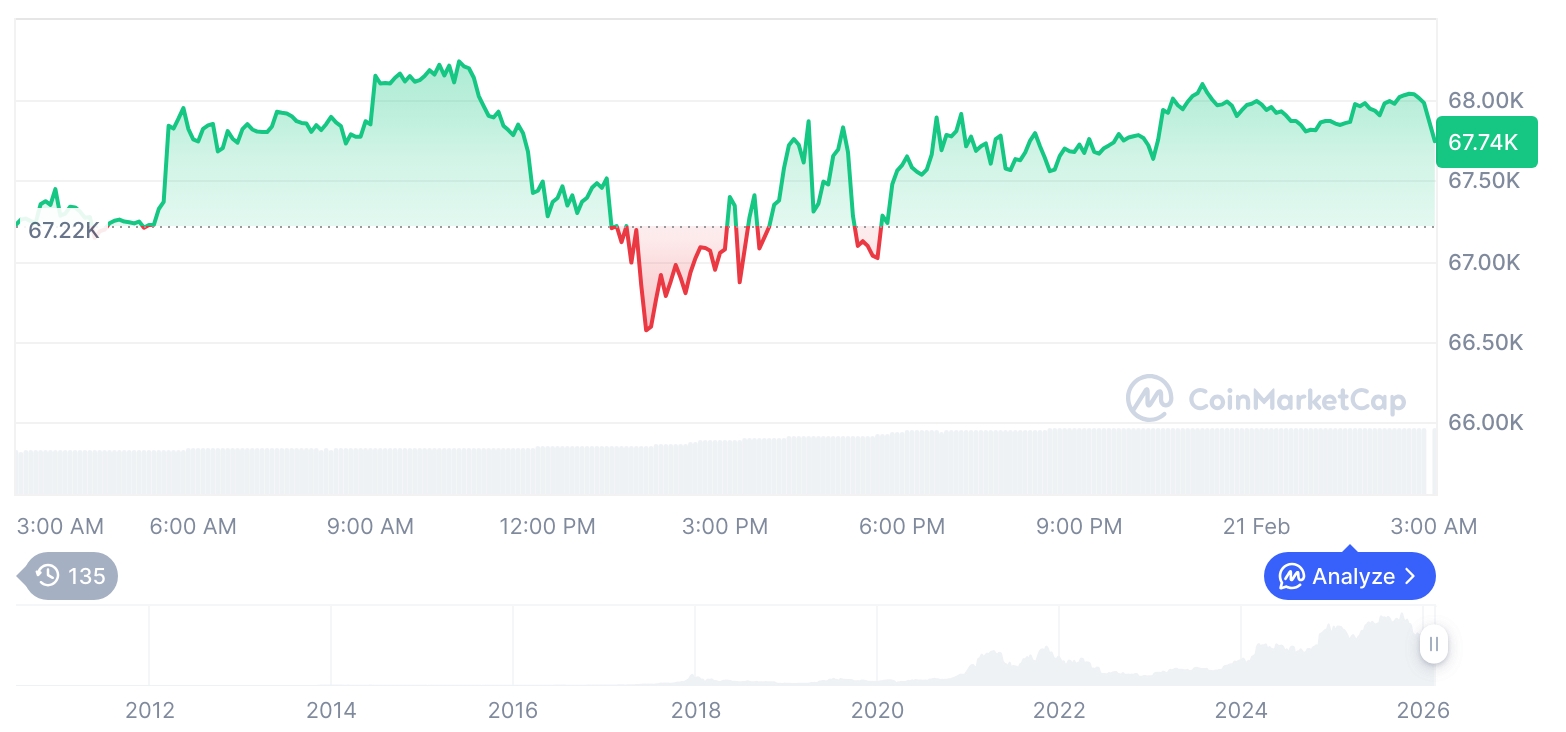Viewport: 1566px width, 732px height.
Task: Click the 21 Feb date label on the time axis
Action: [1256, 526]
